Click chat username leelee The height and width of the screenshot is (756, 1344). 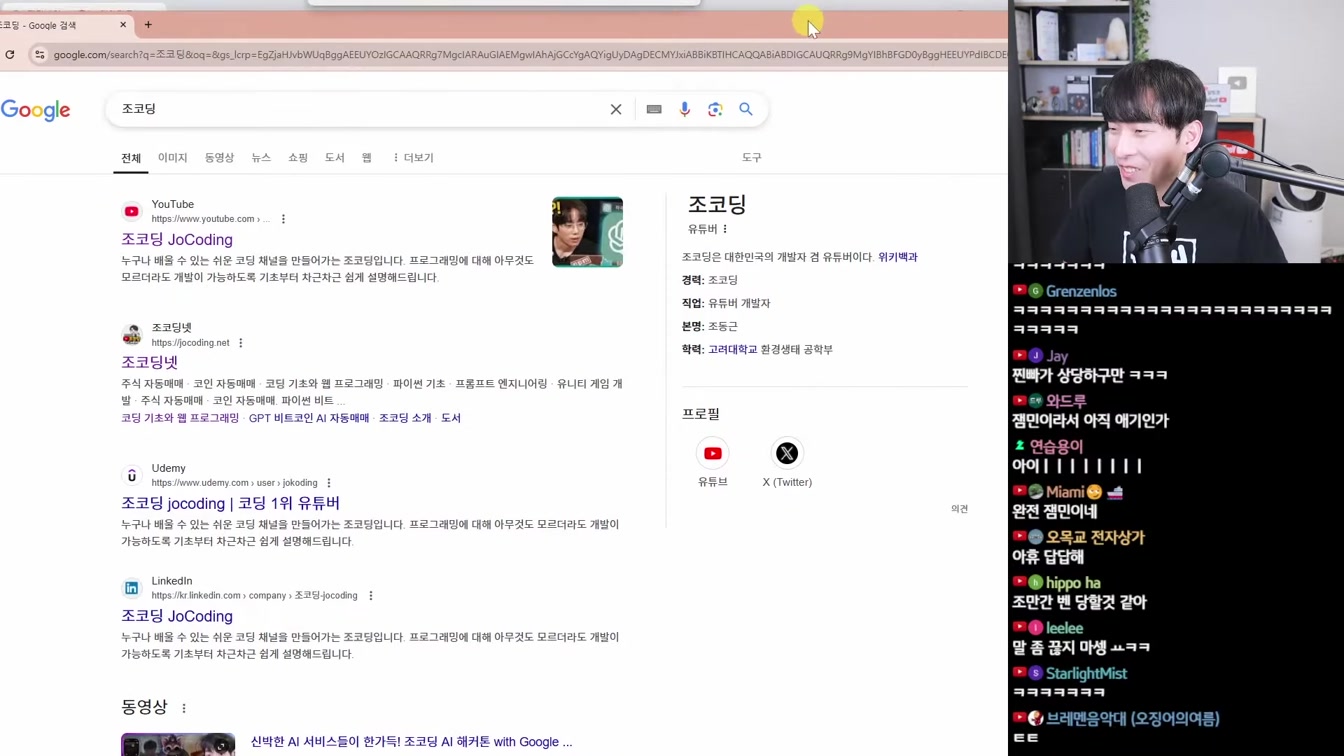click(1064, 628)
